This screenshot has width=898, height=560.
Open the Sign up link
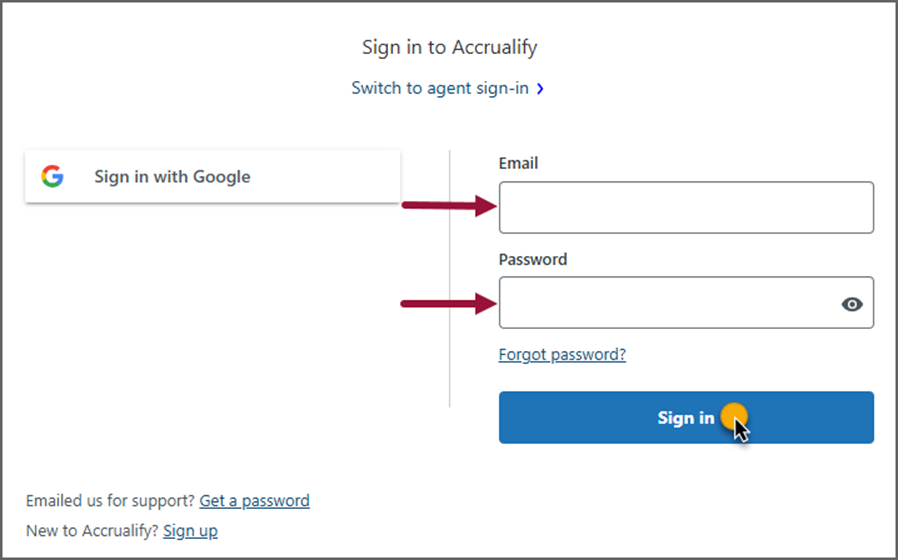[190, 531]
